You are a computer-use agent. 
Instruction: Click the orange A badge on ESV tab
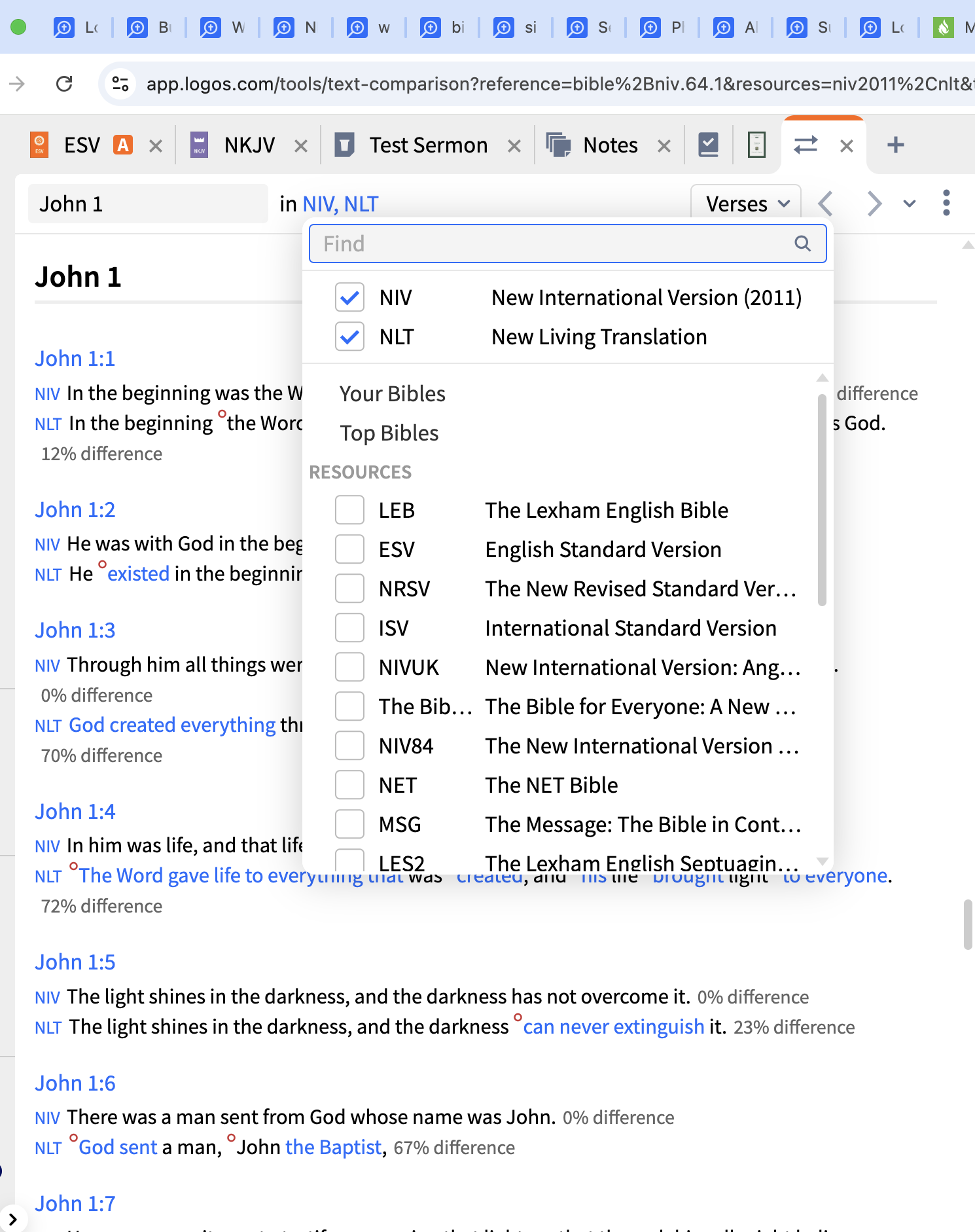coord(123,145)
